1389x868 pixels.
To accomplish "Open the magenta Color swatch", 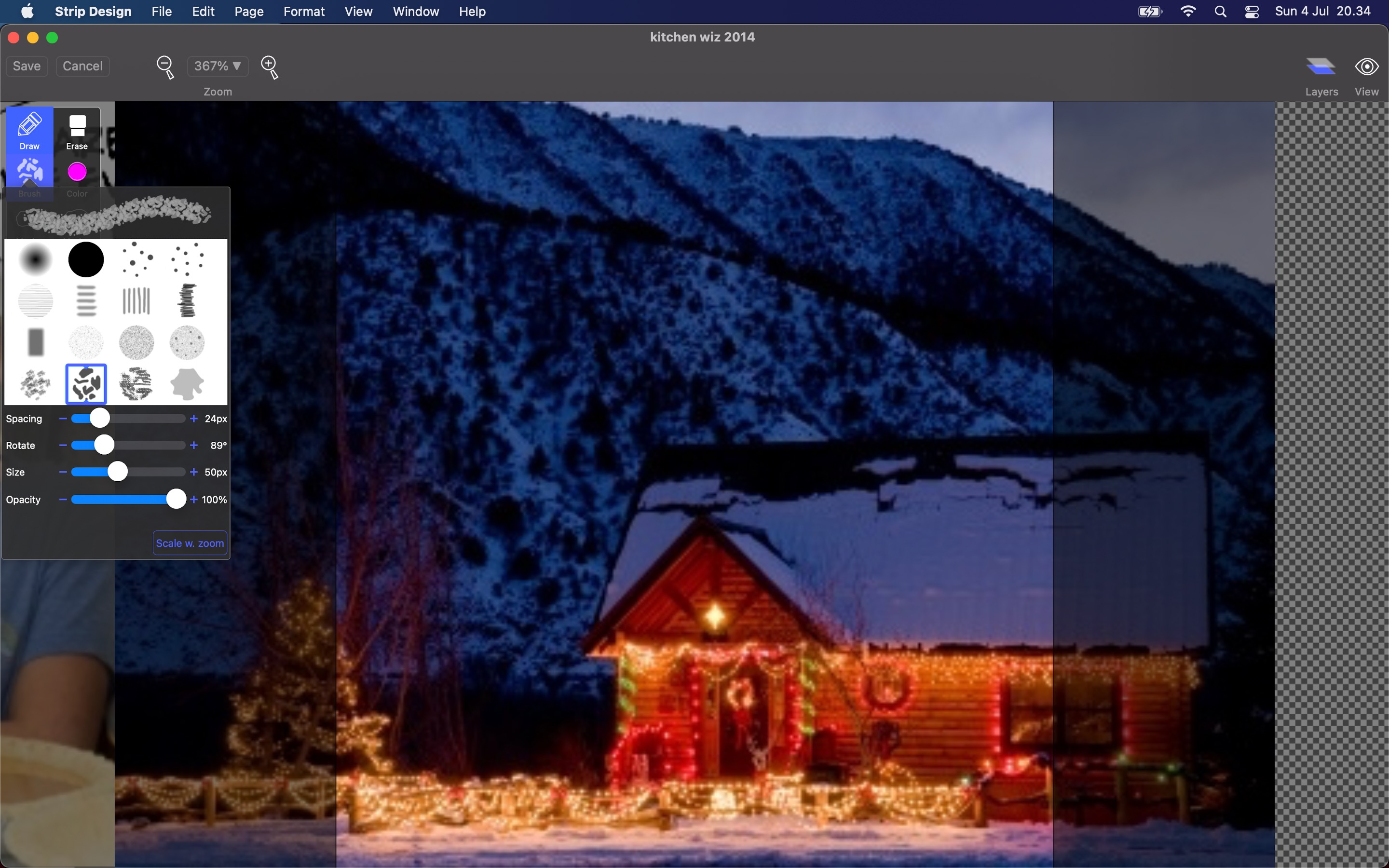I will point(77,172).
